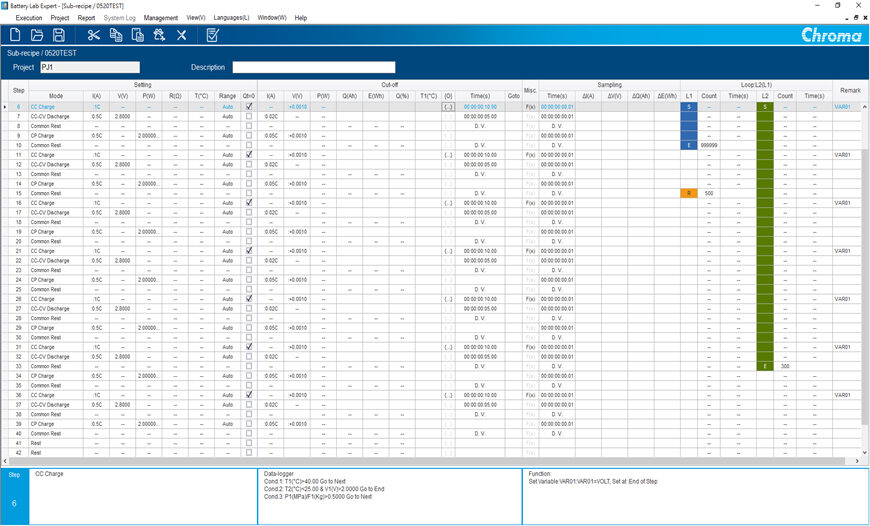Viewport: 870px width, 526px height.
Task: Open the Languages(L) menu
Action: [x=231, y=18]
